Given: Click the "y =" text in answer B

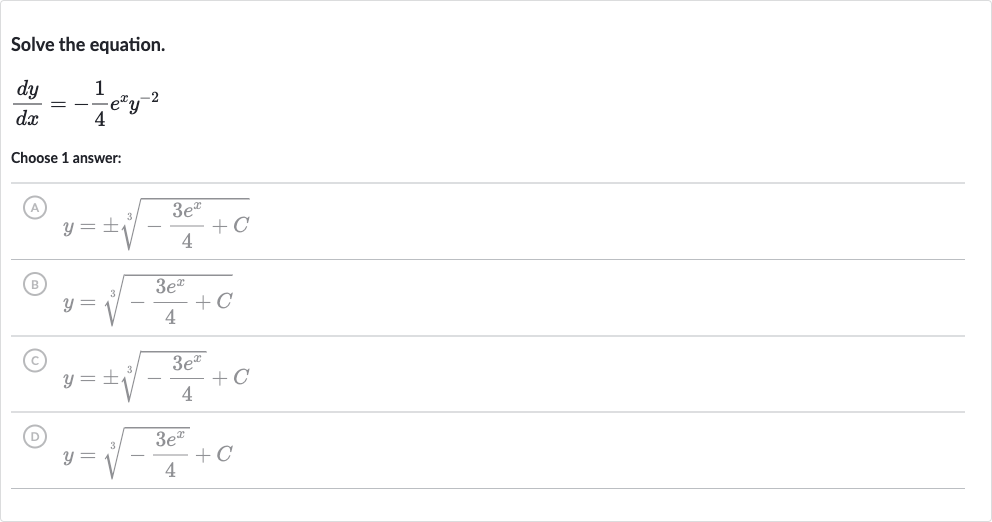Looking at the screenshot, I should pyautogui.click(x=80, y=303).
